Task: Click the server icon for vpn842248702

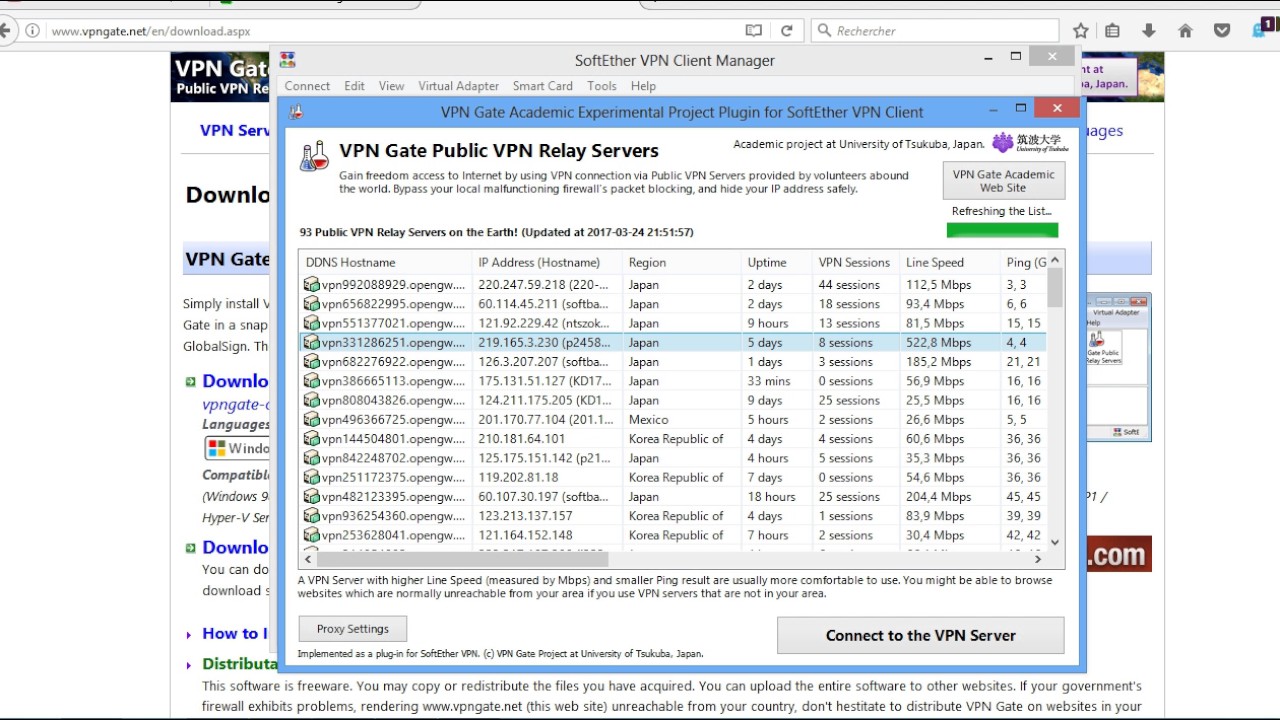Action: [312, 458]
